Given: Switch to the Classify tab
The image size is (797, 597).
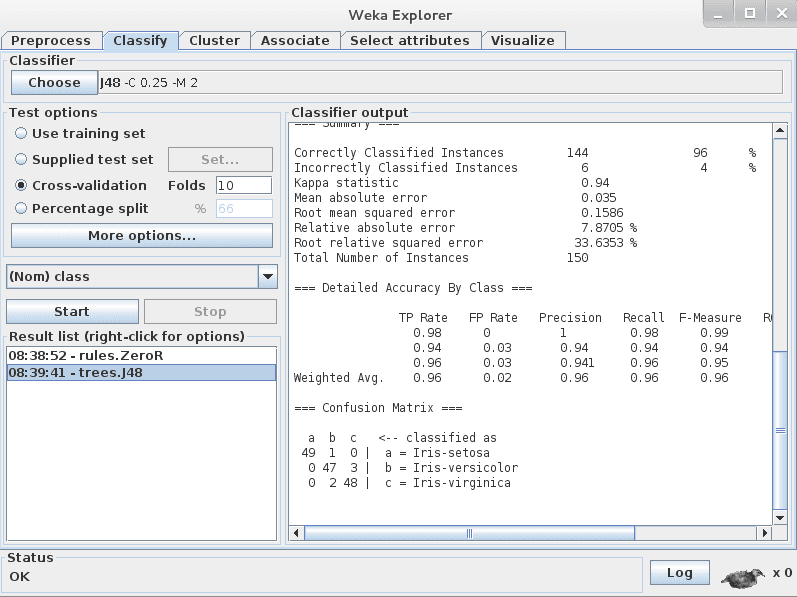Looking at the screenshot, I should click(x=140, y=41).
